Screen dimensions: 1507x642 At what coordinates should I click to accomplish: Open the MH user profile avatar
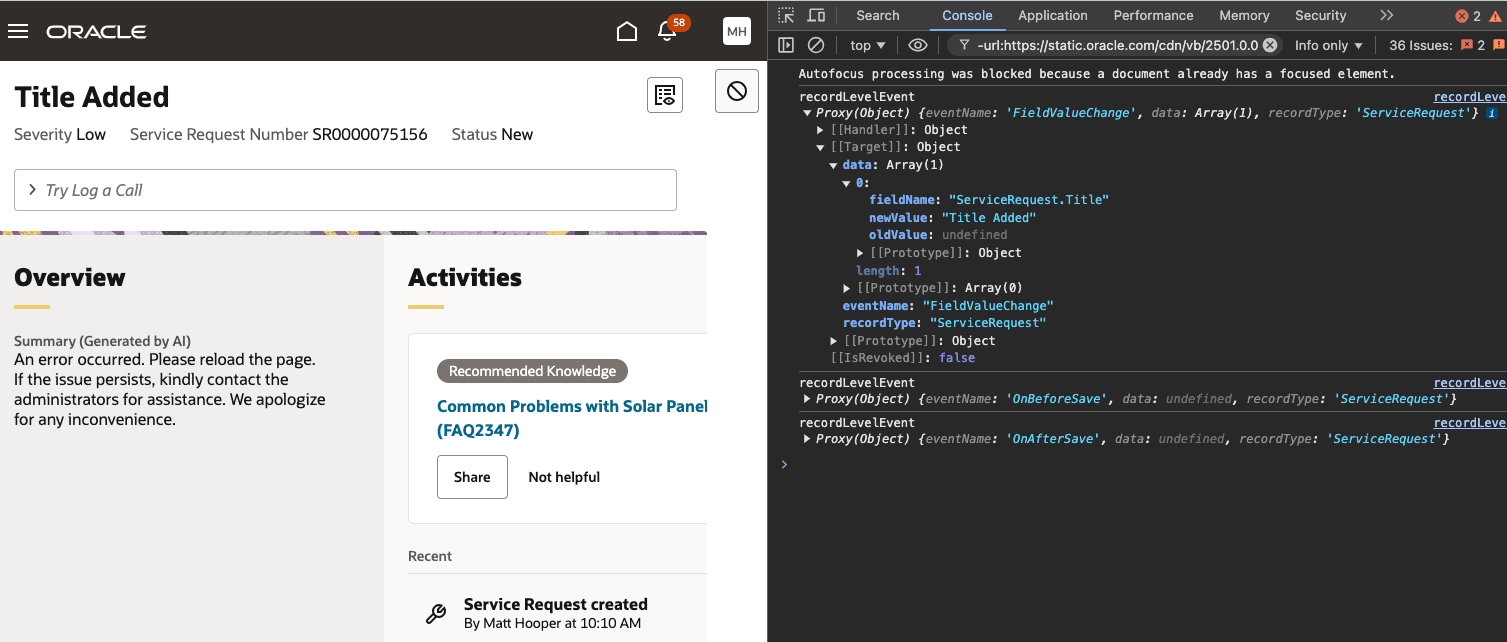point(737,32)
